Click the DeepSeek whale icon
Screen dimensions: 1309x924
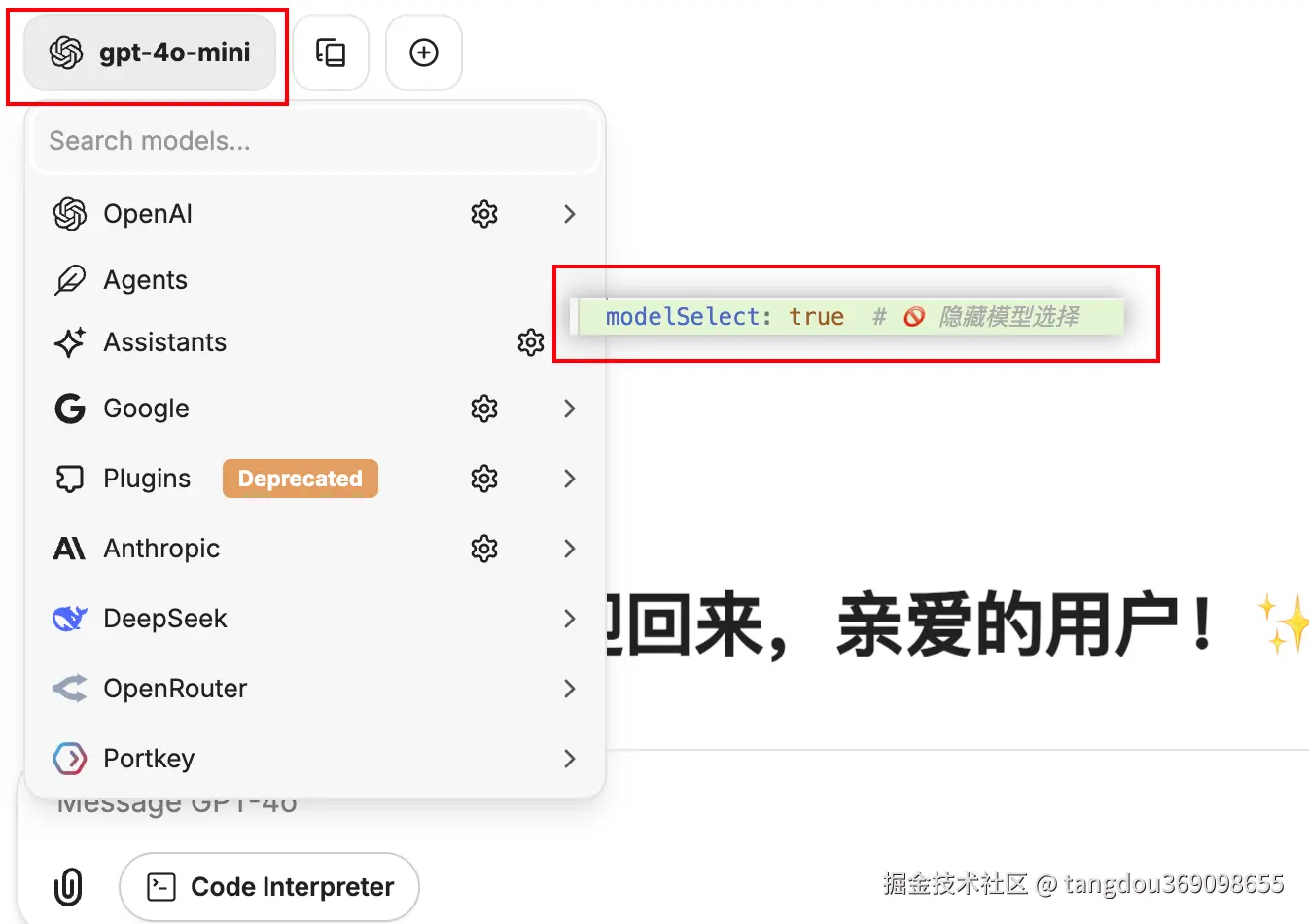[70, 619]
